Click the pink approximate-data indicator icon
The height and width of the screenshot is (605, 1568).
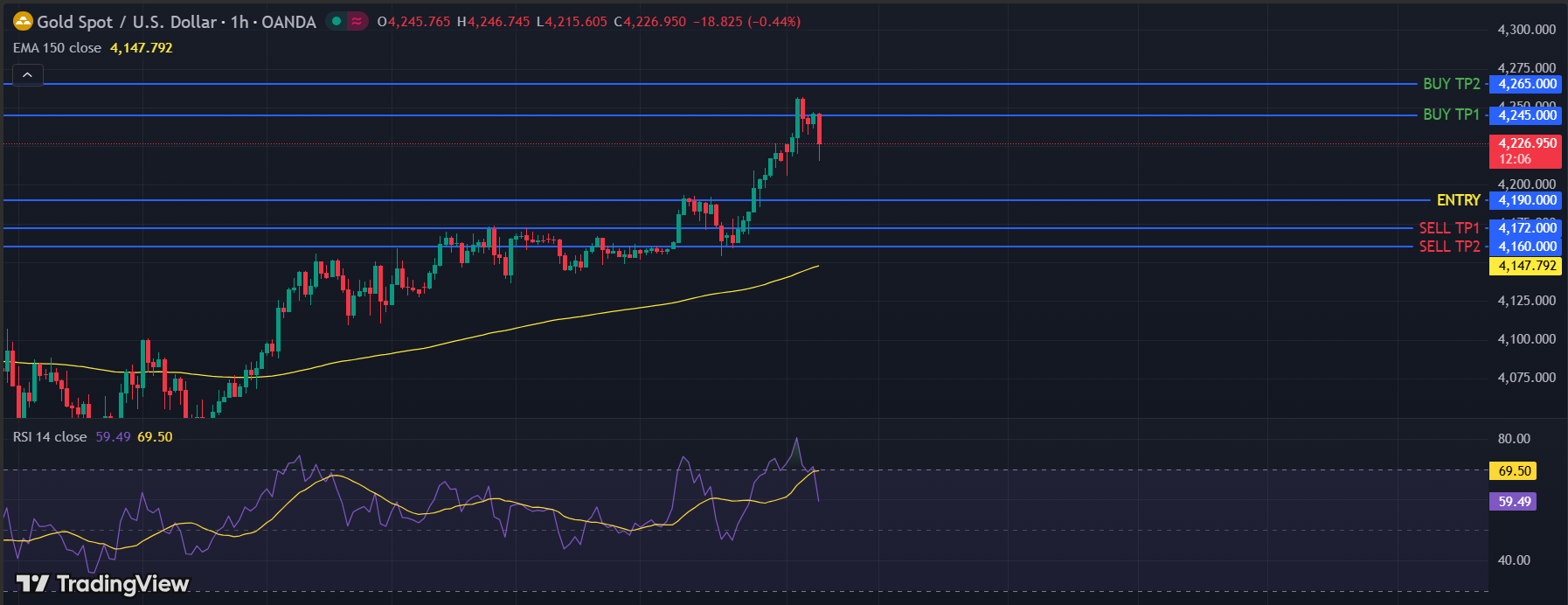pos(357,21)
